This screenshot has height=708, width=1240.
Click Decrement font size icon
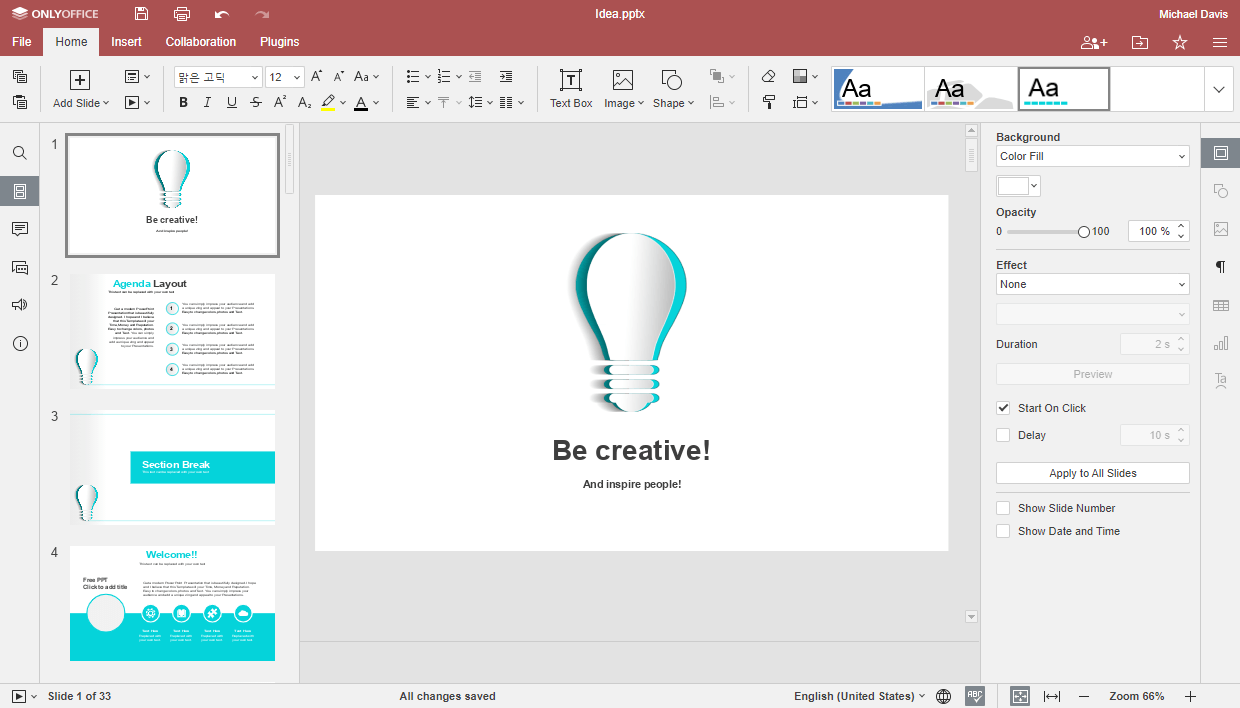click(x=339, y=77)
